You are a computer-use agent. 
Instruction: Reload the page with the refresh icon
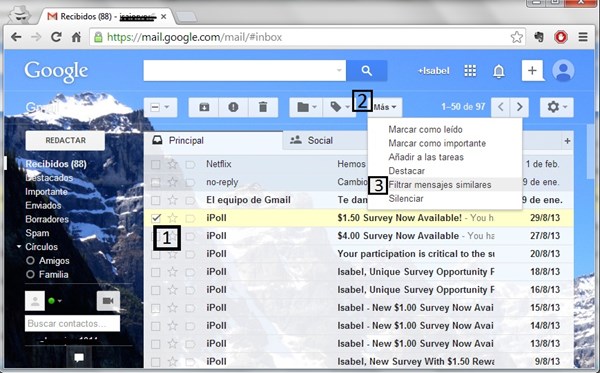click(56, 37)
